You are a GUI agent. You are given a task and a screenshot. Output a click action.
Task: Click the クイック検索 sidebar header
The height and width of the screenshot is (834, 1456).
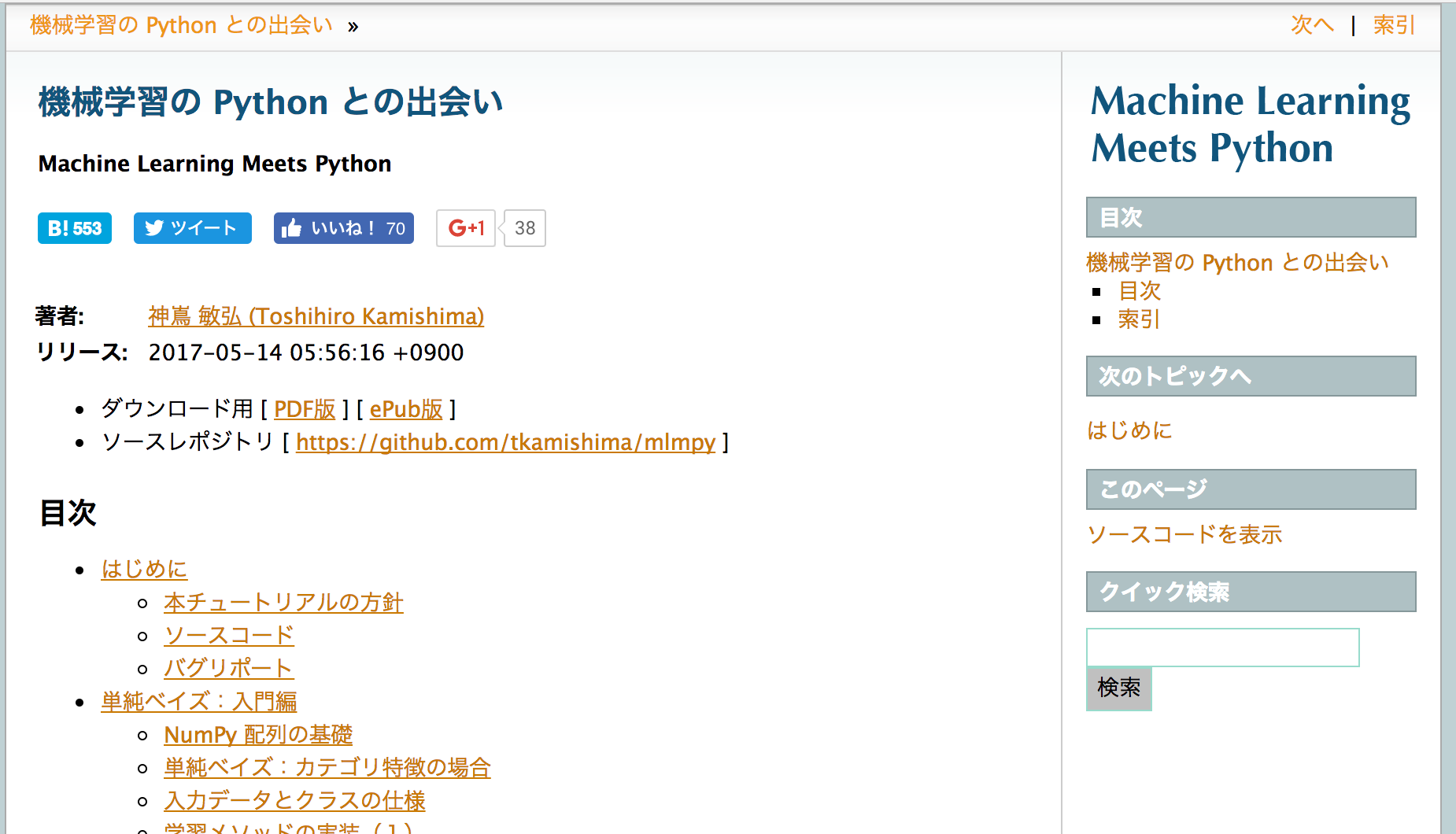(x=1251, y=592)
